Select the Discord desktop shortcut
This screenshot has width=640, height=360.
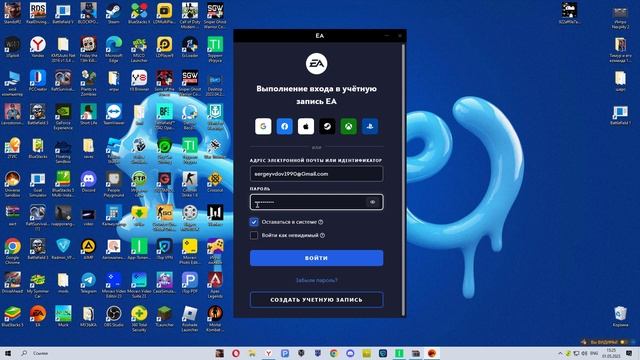point(88,182)
